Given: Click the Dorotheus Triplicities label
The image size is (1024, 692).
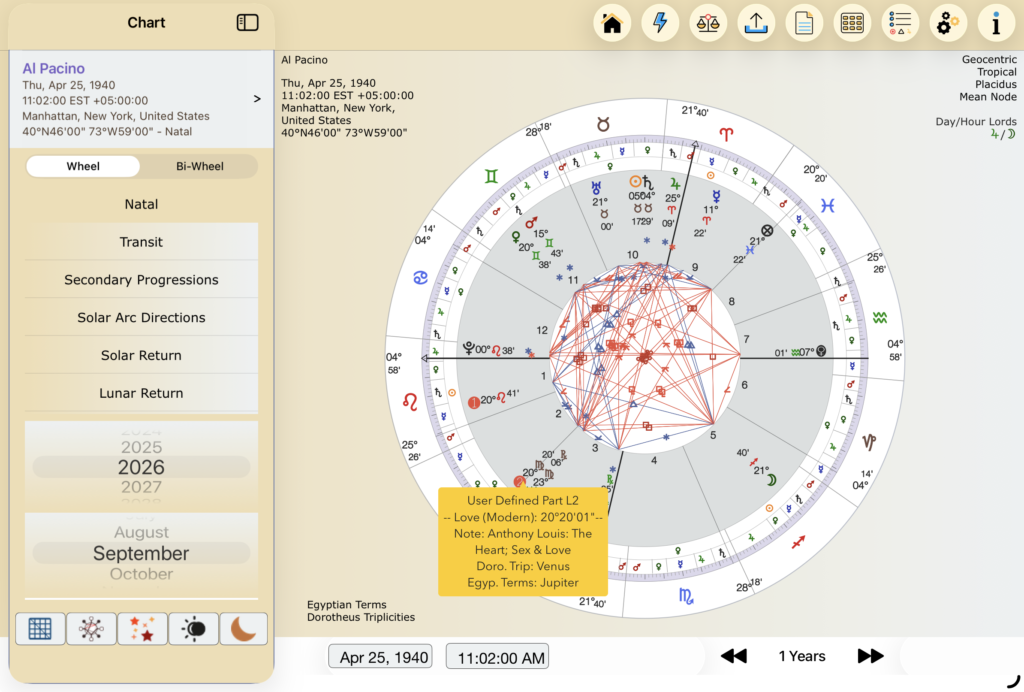Looking at the screenshot, I should 360,617.
